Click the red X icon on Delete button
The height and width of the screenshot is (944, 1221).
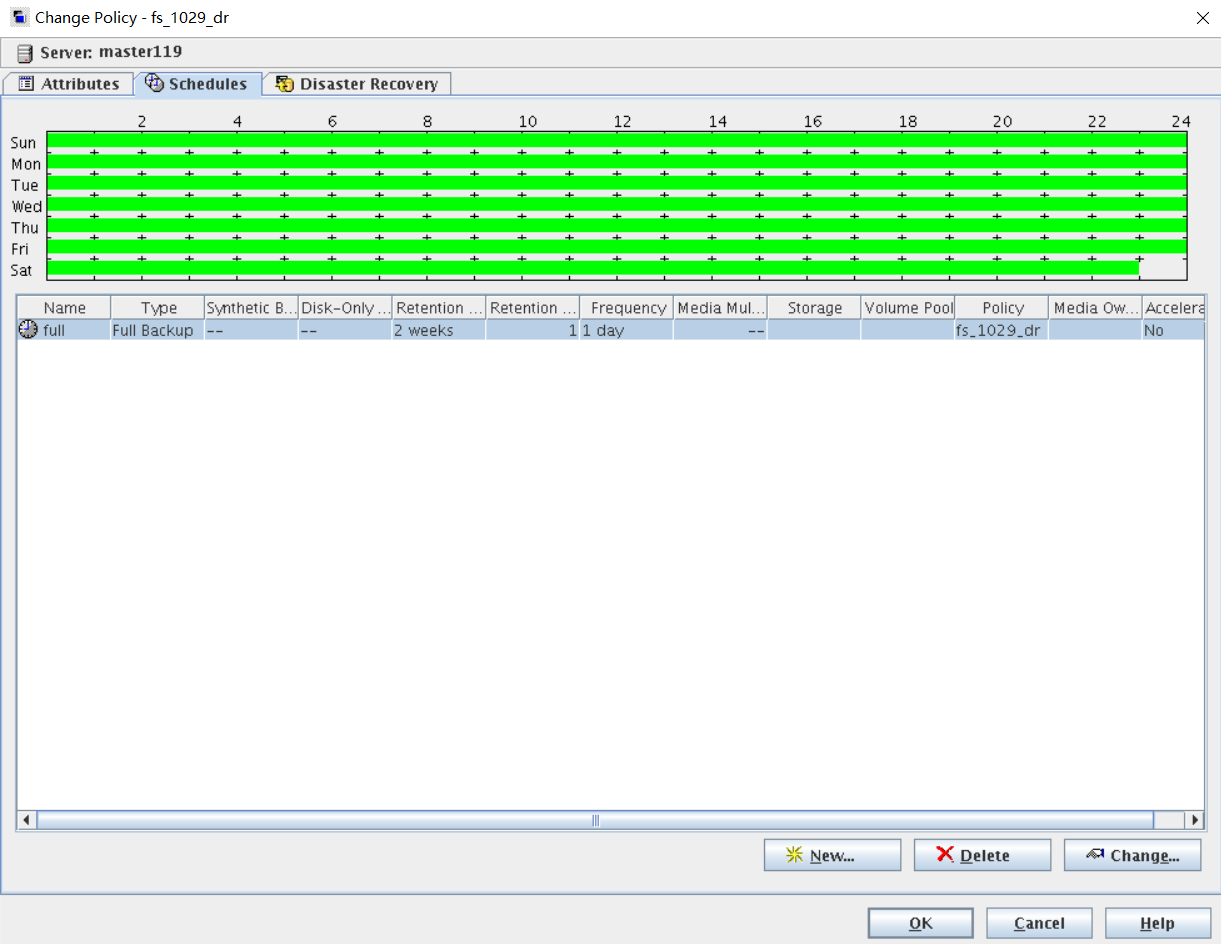click(x=945, y=855)
